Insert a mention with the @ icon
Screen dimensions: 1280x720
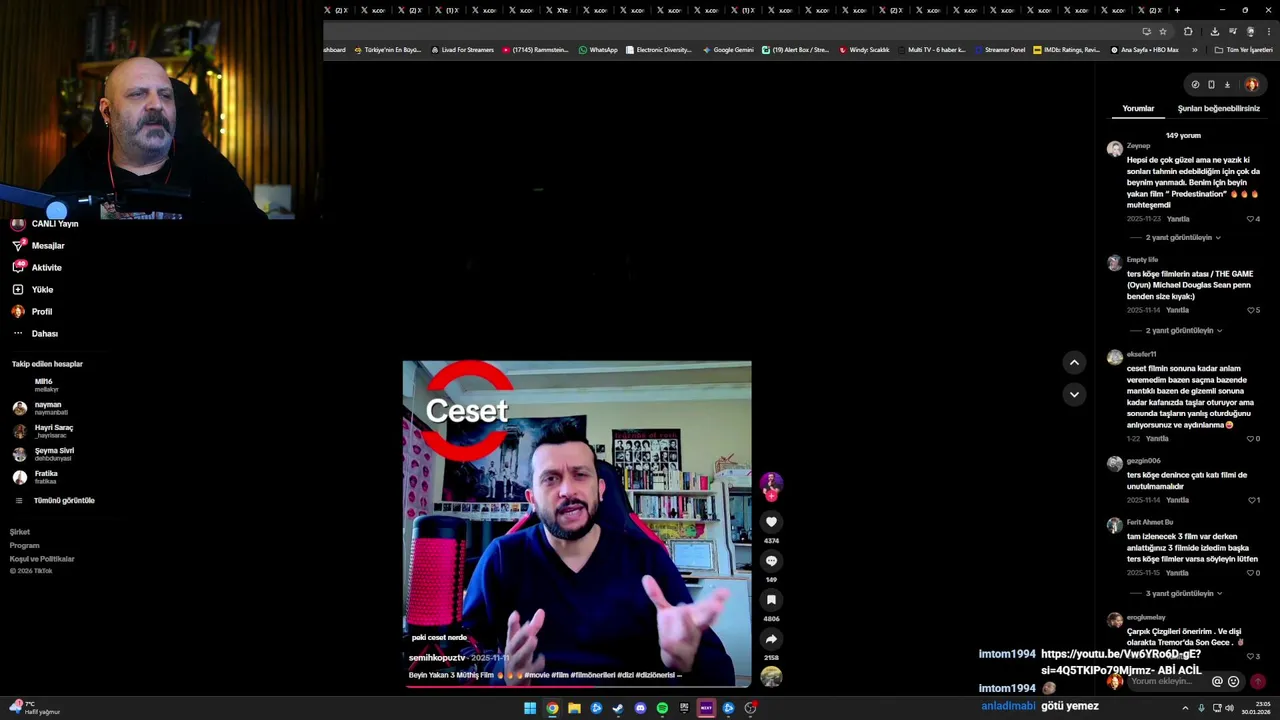(1217, 682)
